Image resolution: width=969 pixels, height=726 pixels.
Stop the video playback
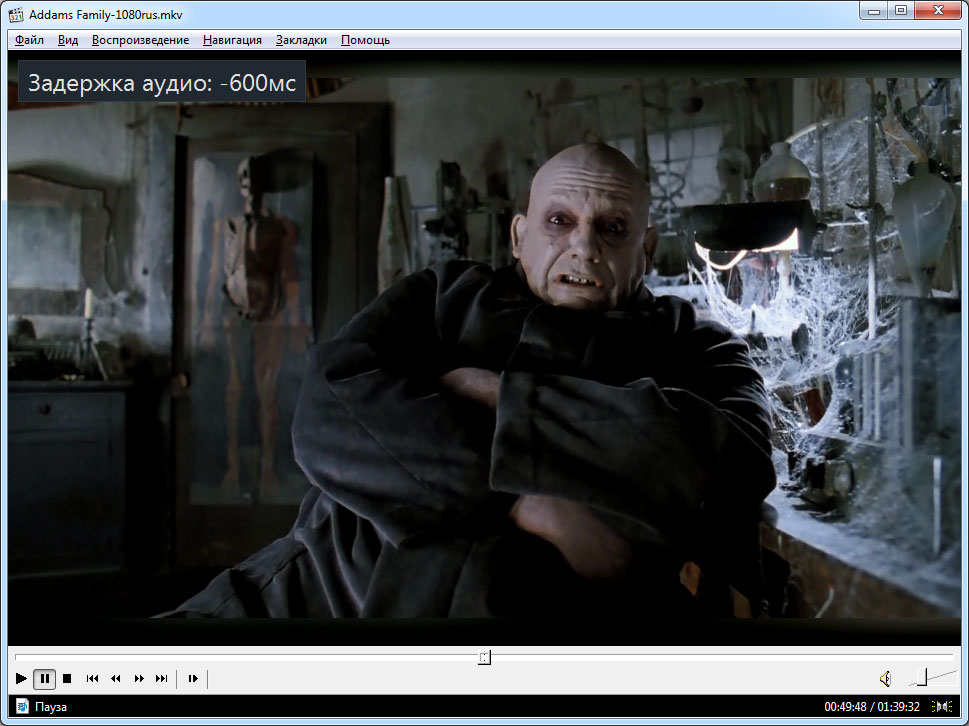(67, 679)
